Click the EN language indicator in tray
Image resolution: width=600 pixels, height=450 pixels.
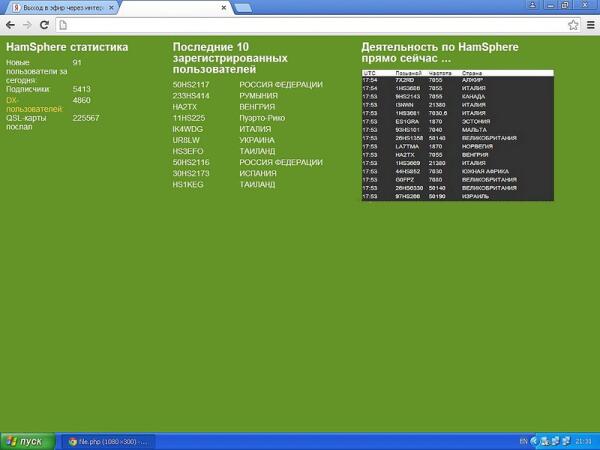coord(522,441)
